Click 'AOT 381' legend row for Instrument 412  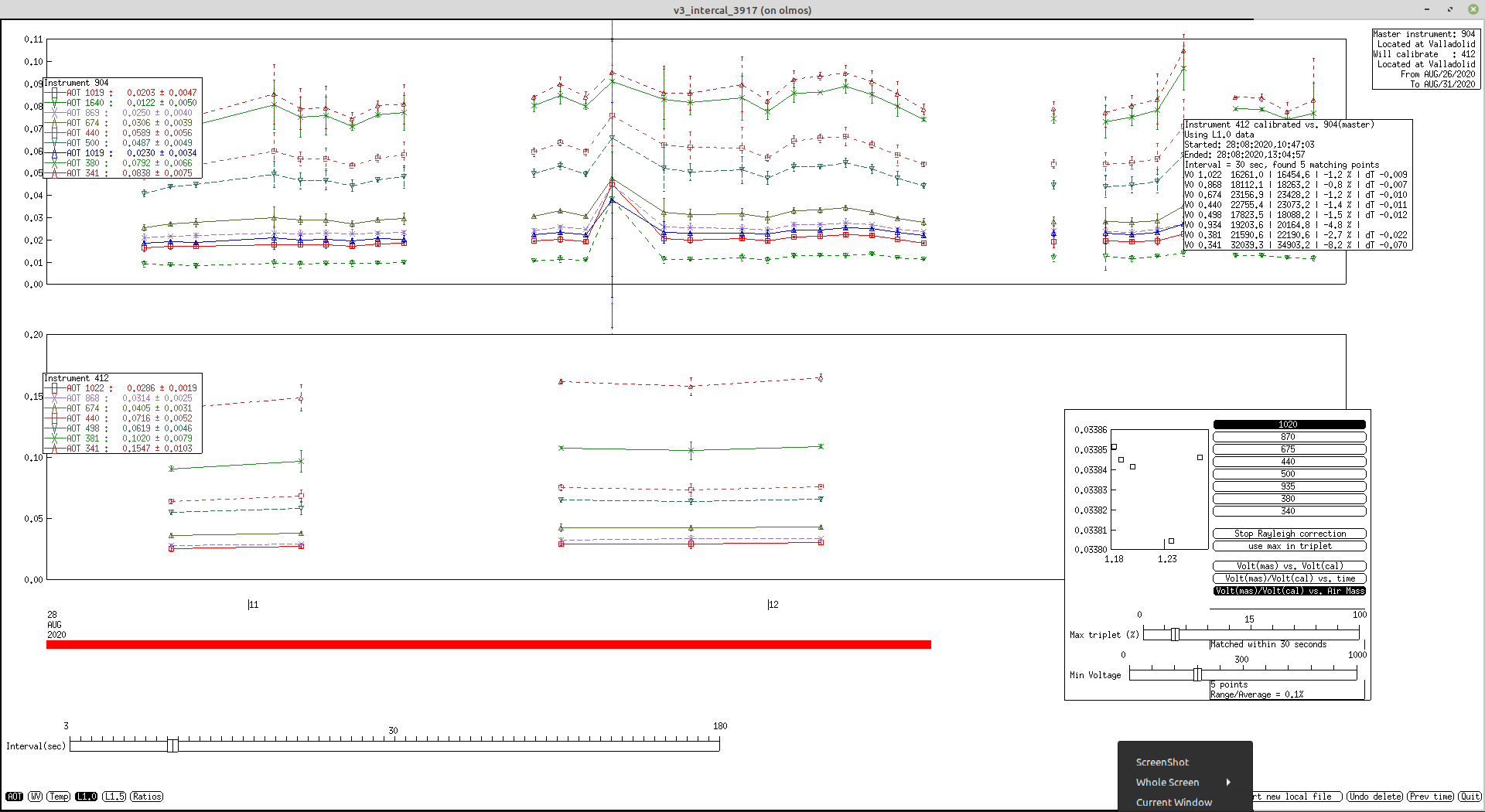(123, 438)
